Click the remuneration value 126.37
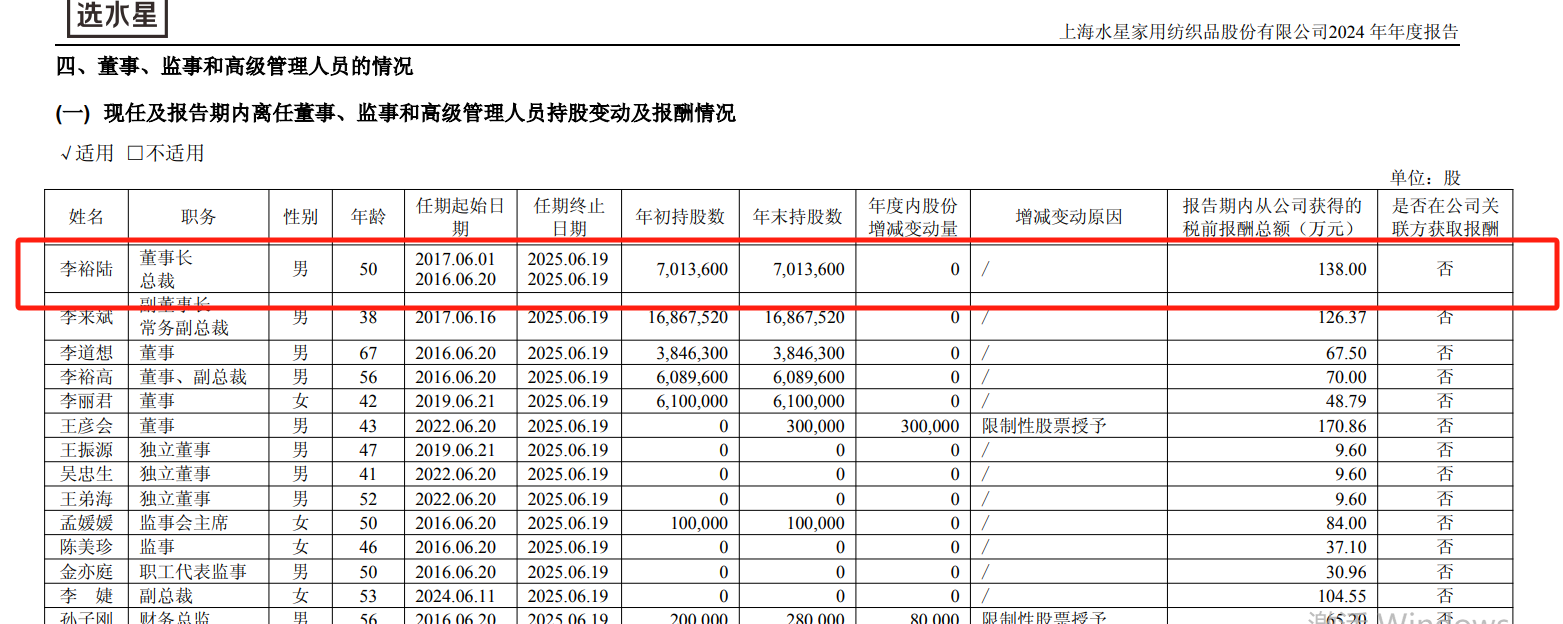 (1342, 318)
